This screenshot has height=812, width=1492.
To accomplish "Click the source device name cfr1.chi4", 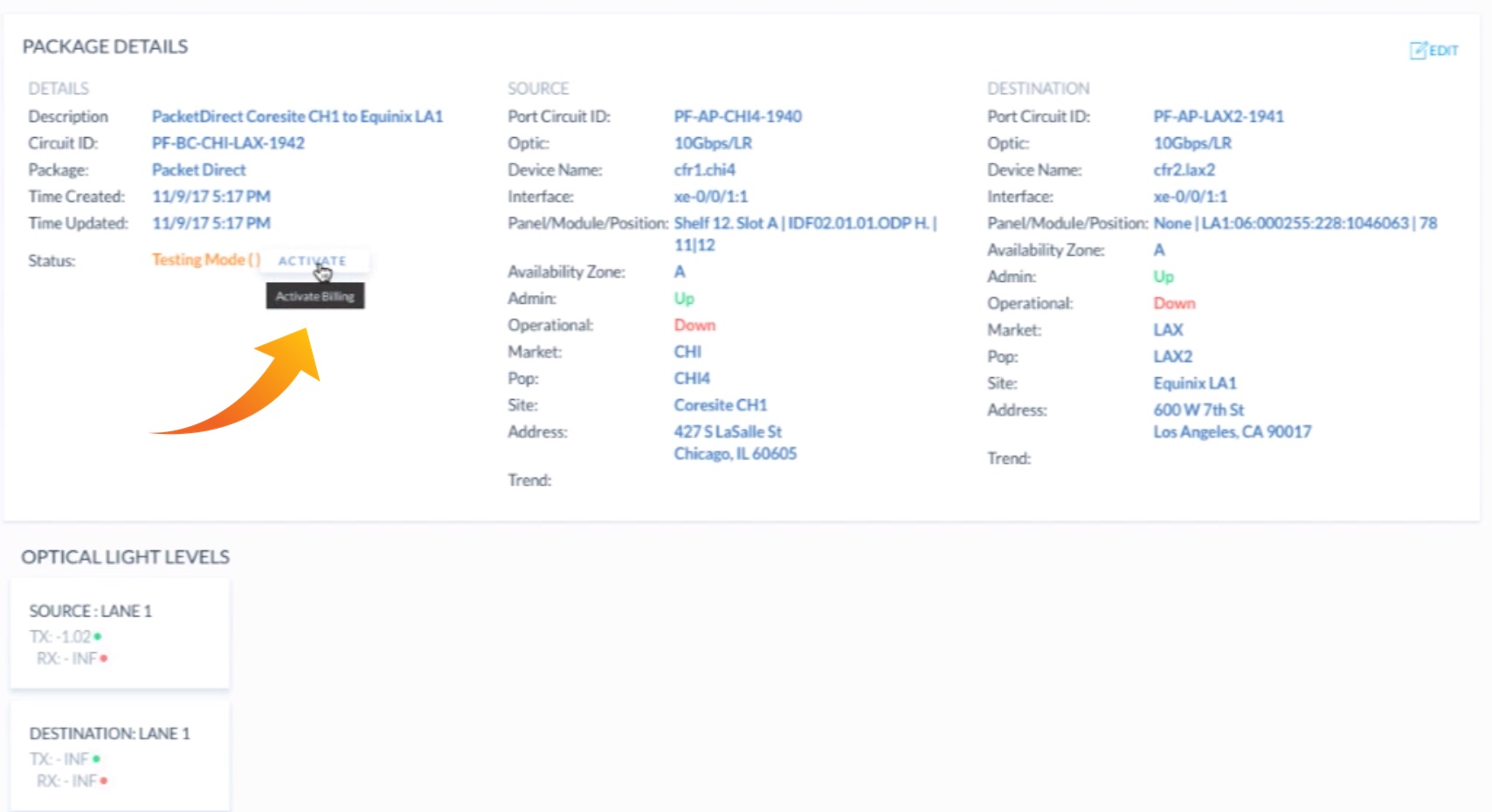I will [x=704, y=169].
